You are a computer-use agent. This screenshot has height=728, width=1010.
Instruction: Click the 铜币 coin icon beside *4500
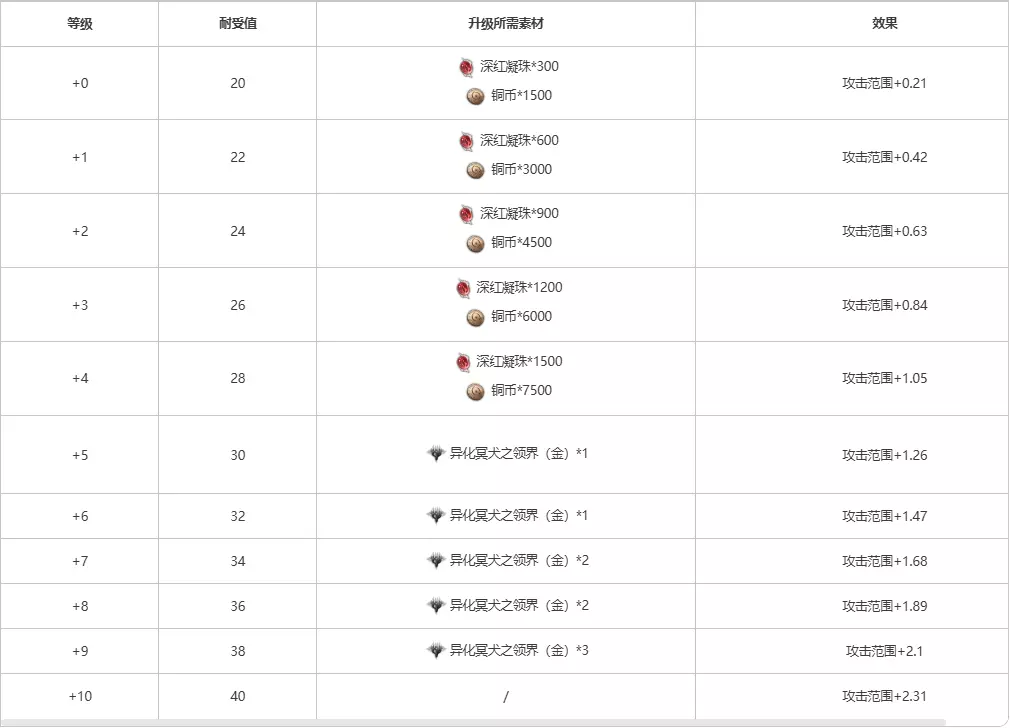coord(475,243)
